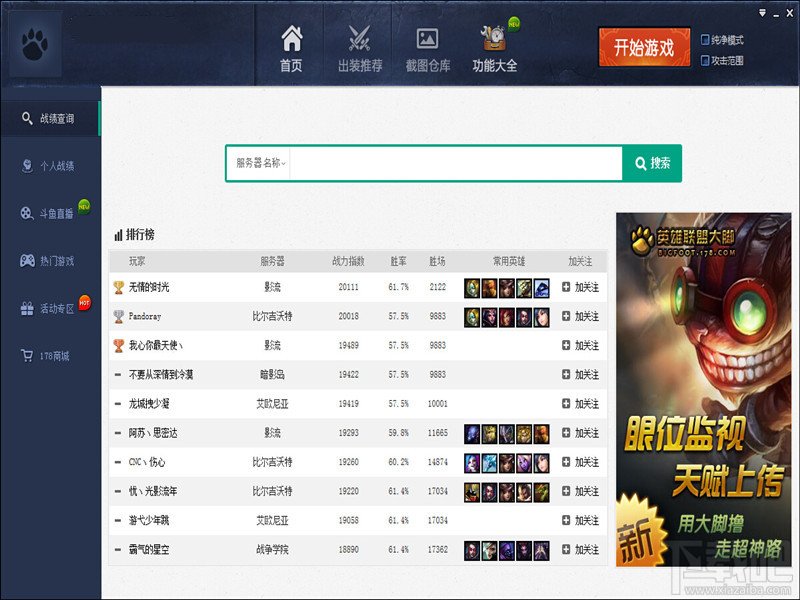Open the 截图仓库 tab
This screenshot has width=800, height=600.
[x=428, y=49]
